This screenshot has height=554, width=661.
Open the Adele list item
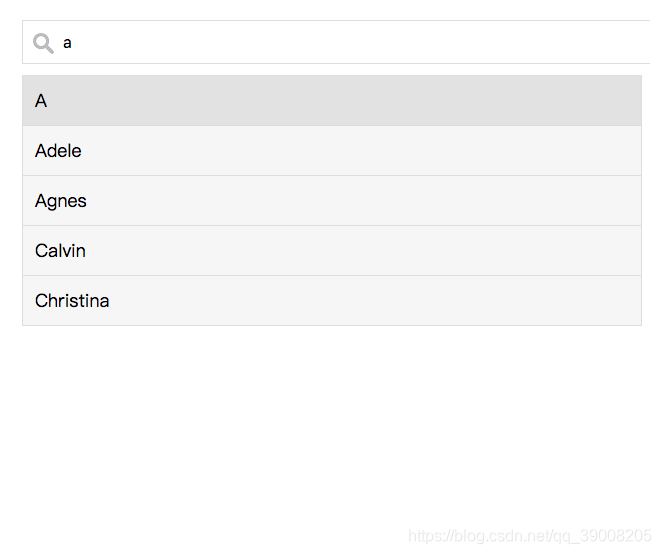click(x=332, y=151)
